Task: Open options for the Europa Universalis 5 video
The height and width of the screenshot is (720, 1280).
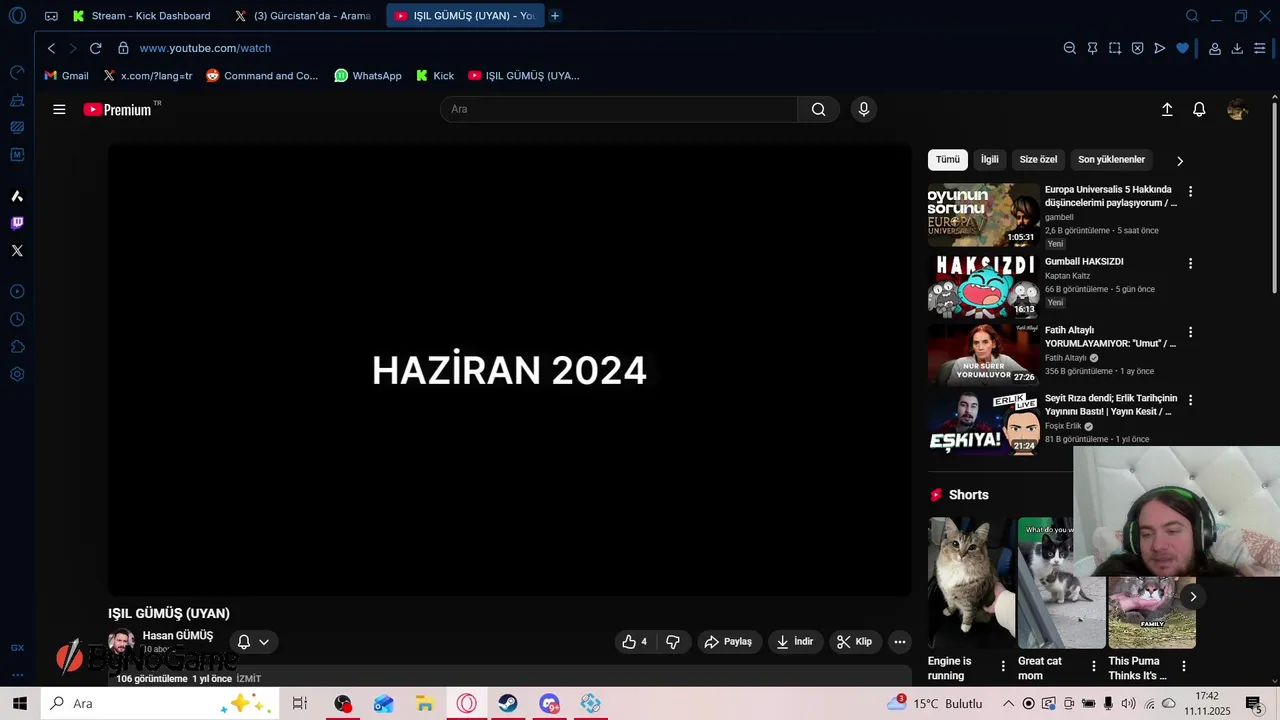Action: (x=1190, y=191)
